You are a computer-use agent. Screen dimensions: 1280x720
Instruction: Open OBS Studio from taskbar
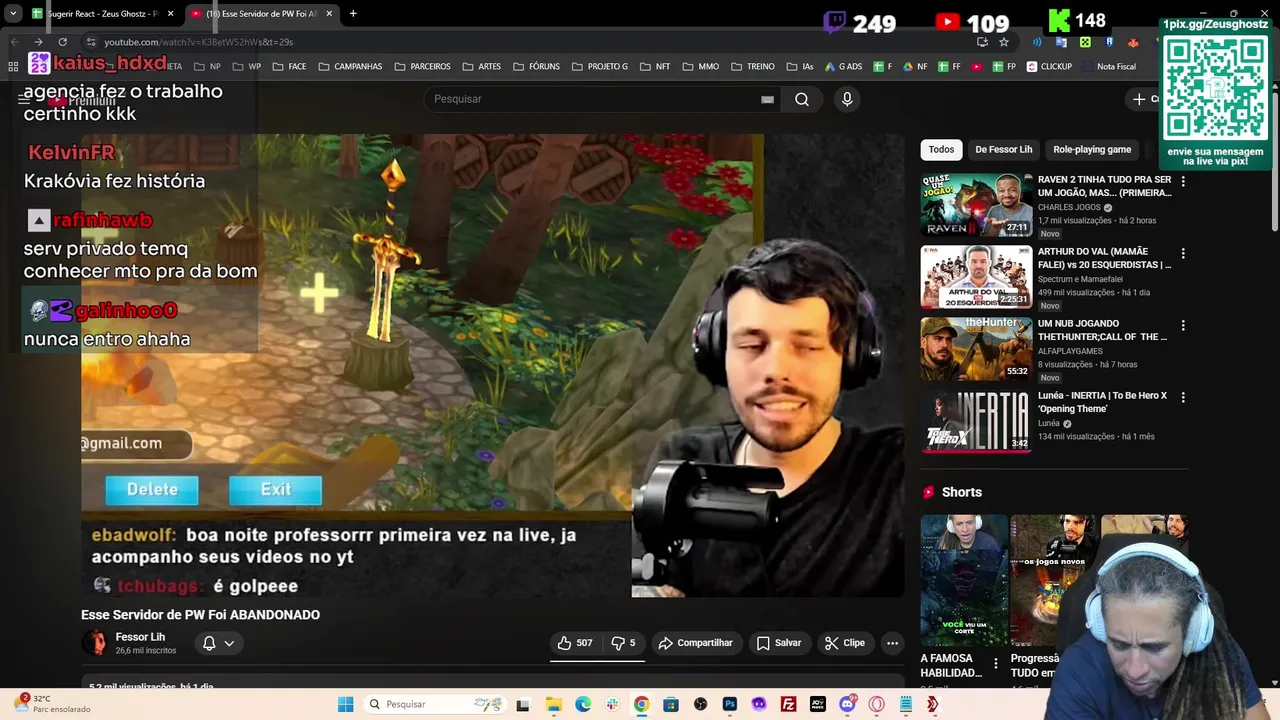(700, 704)
